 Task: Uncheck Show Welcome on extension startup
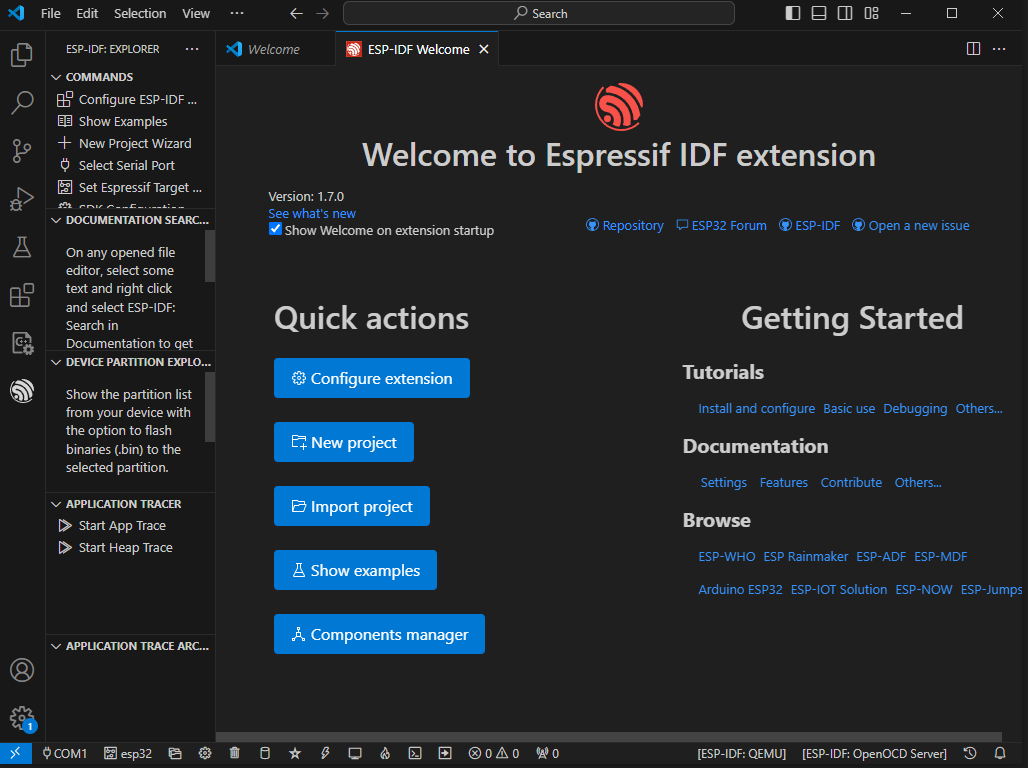pyautogui.click(x=276, y=229)
